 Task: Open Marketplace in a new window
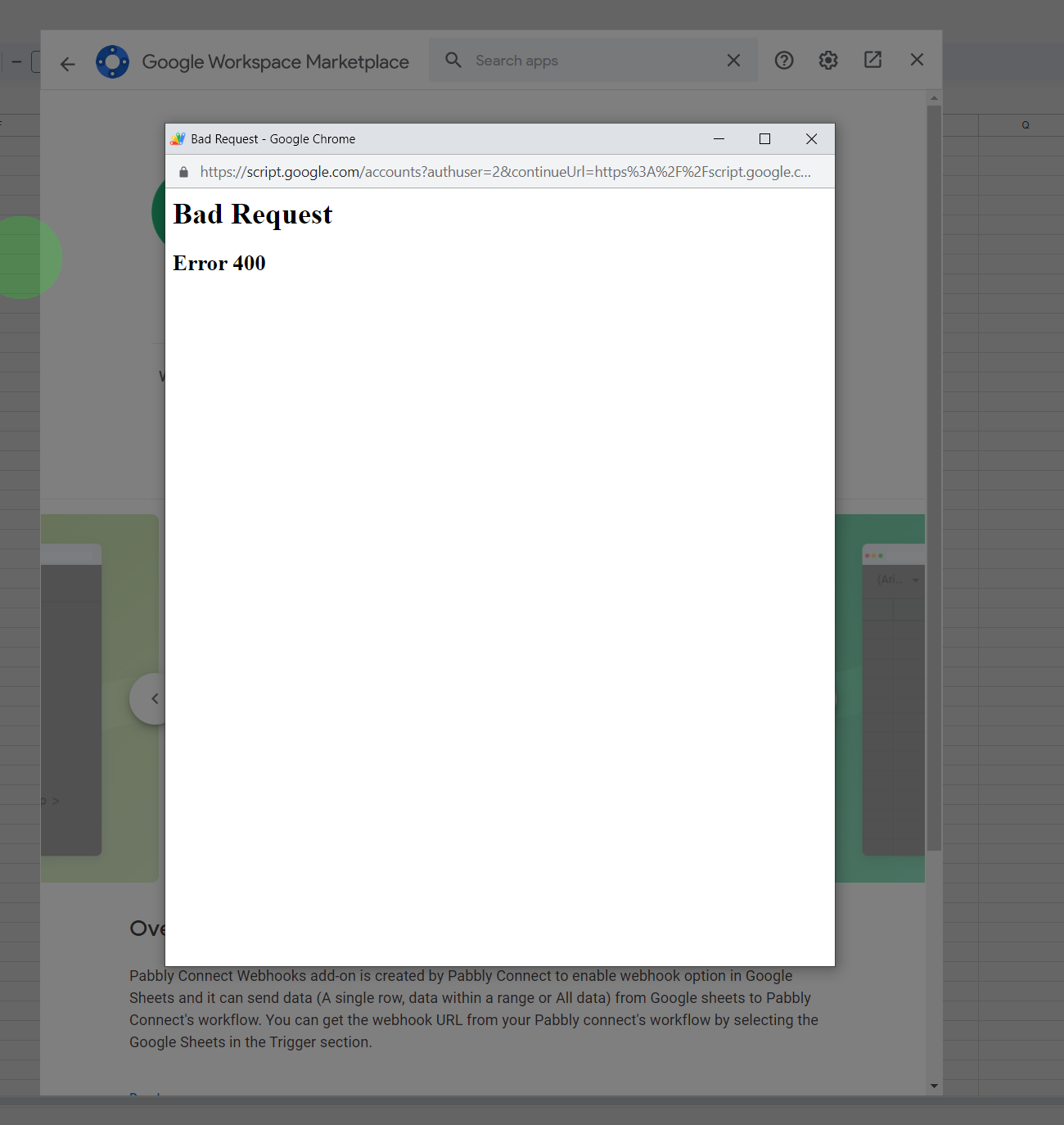(x=872, y=60)
